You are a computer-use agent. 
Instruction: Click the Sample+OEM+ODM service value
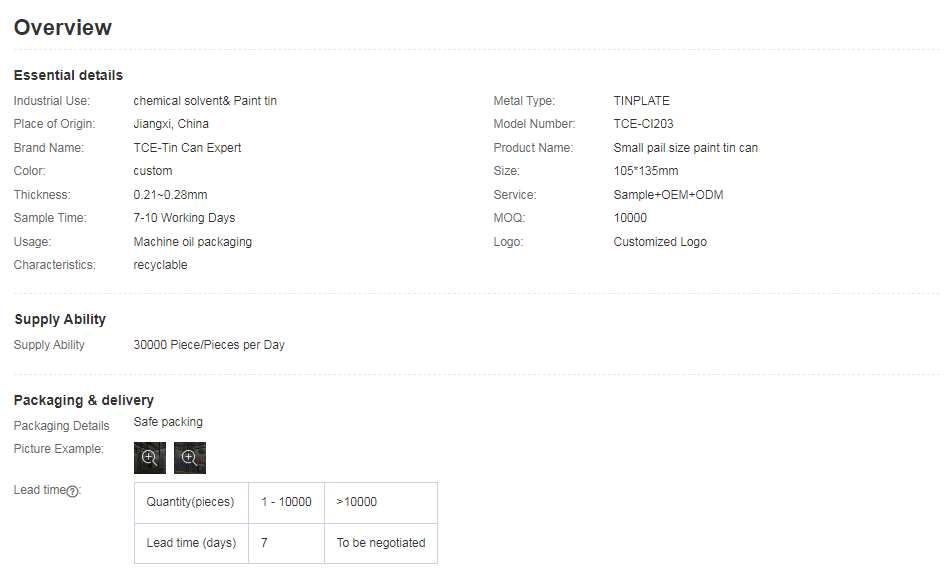(x=668, y=195)
